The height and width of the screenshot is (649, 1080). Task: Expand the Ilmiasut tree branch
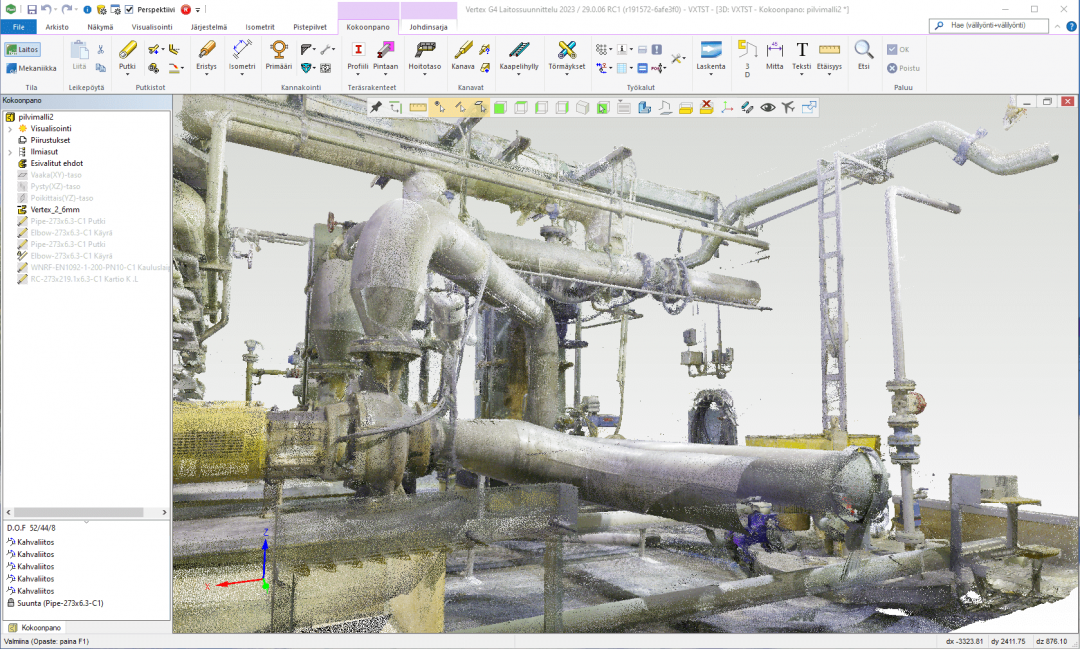pos(8,152)
